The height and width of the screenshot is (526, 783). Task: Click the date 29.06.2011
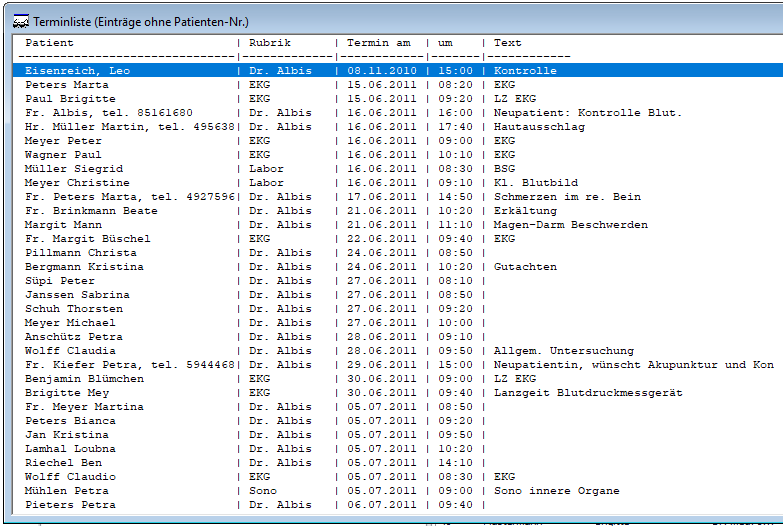coord(382,364)
